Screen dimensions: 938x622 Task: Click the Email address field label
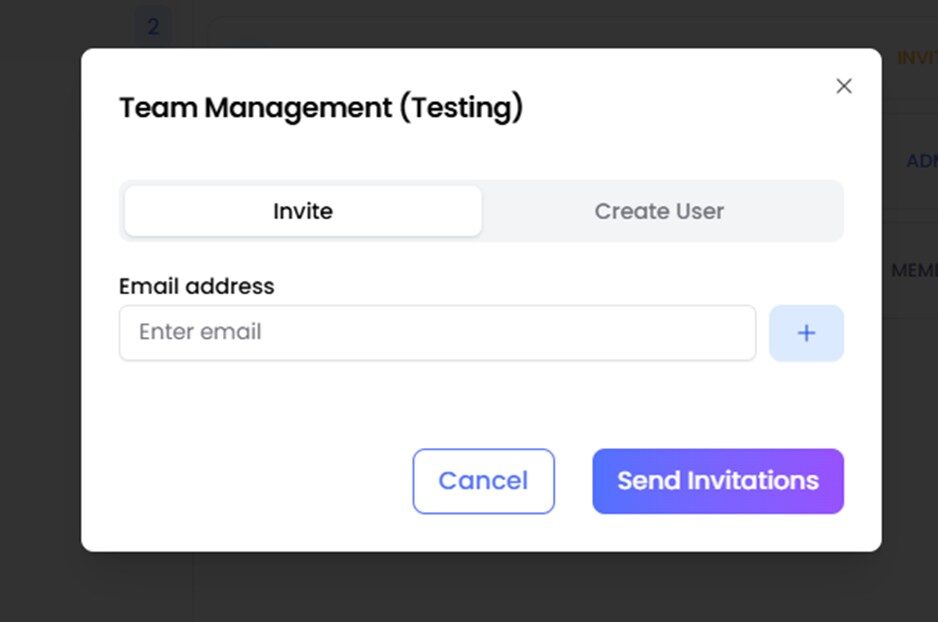pyautogui.click(x=196, y=286)
